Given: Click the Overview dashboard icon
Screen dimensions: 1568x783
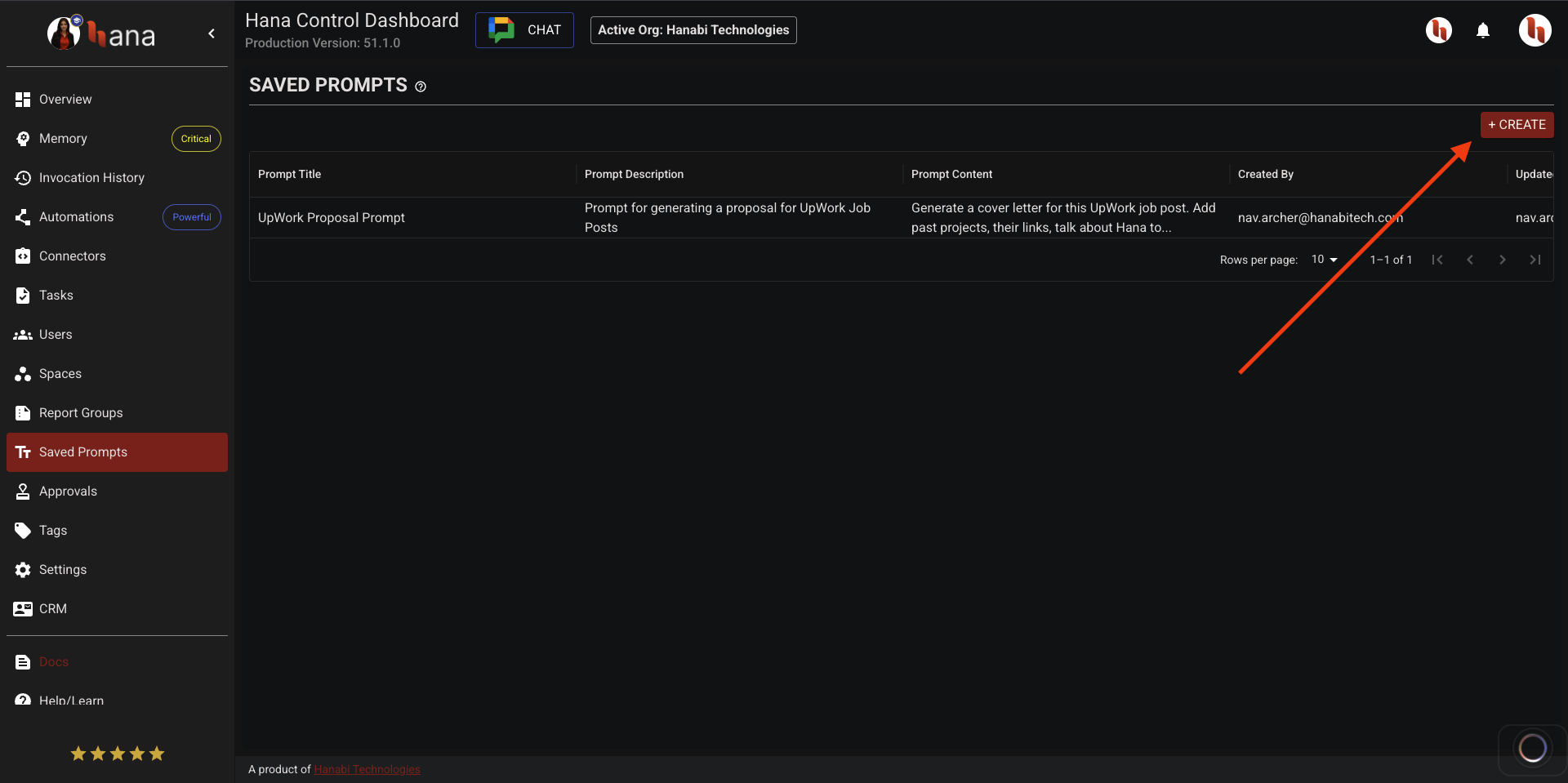Looking at the screenshot, I should point(23,100).
